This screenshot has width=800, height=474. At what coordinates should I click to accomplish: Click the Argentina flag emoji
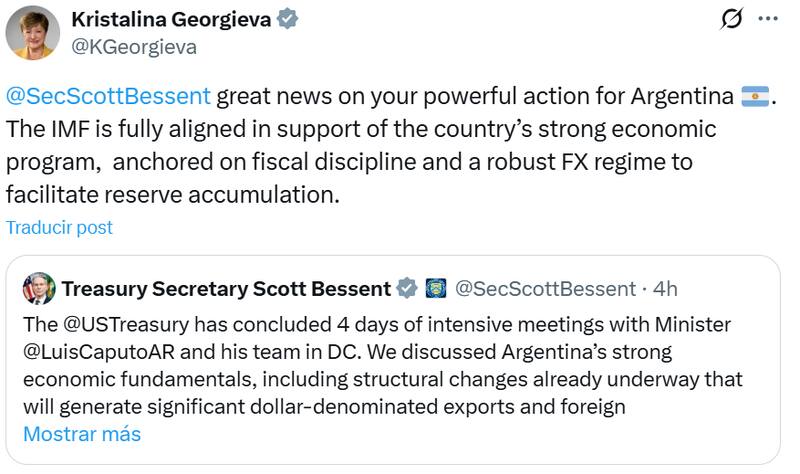click(754, 98)
